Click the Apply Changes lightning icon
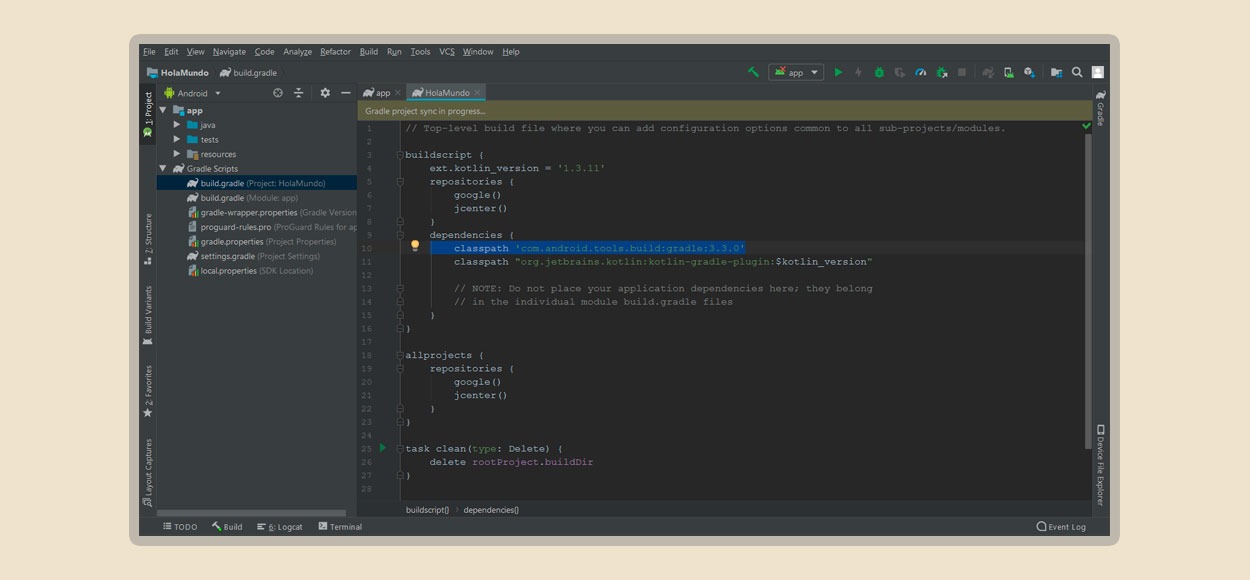This screenshot has height=580, width=1250. (858, 72)
